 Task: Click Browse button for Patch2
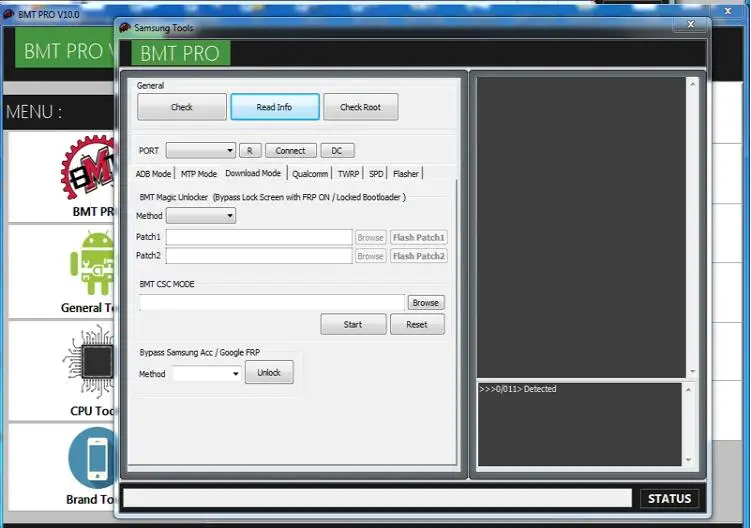point(370,256)
